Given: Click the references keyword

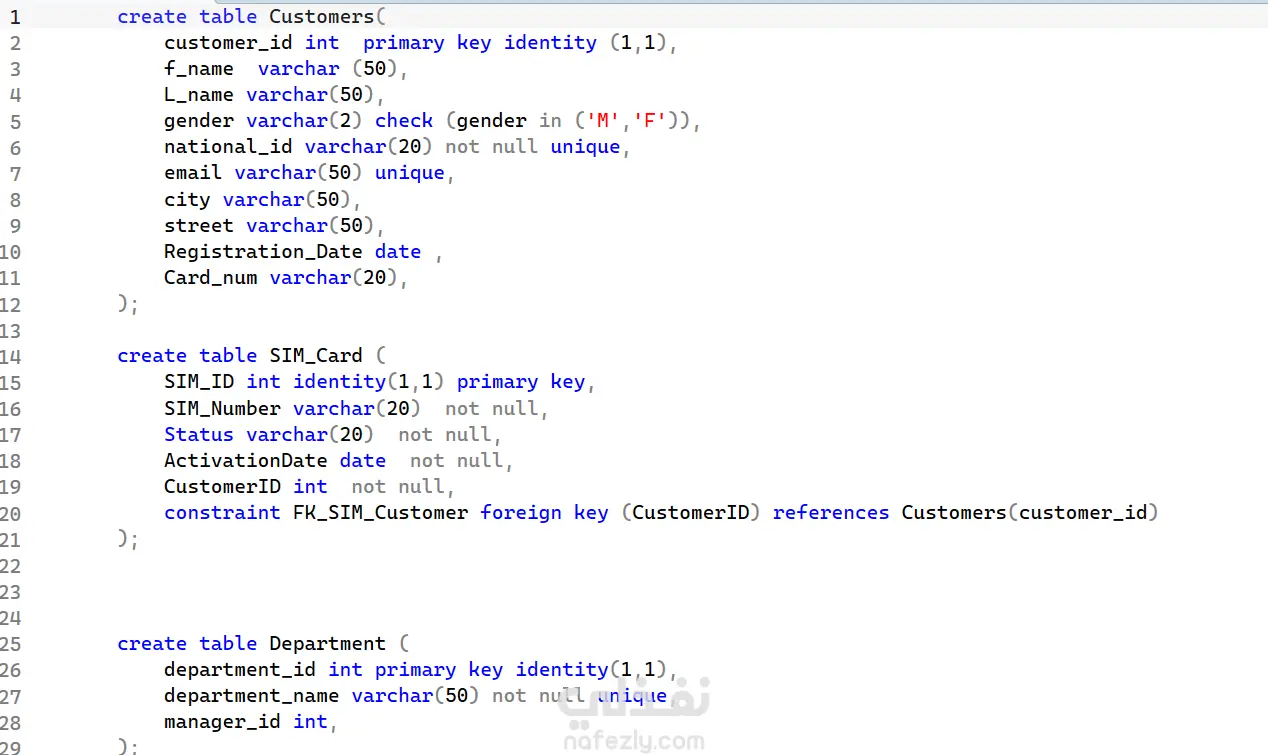Looking at the screenshot, I should pos(831,512).
